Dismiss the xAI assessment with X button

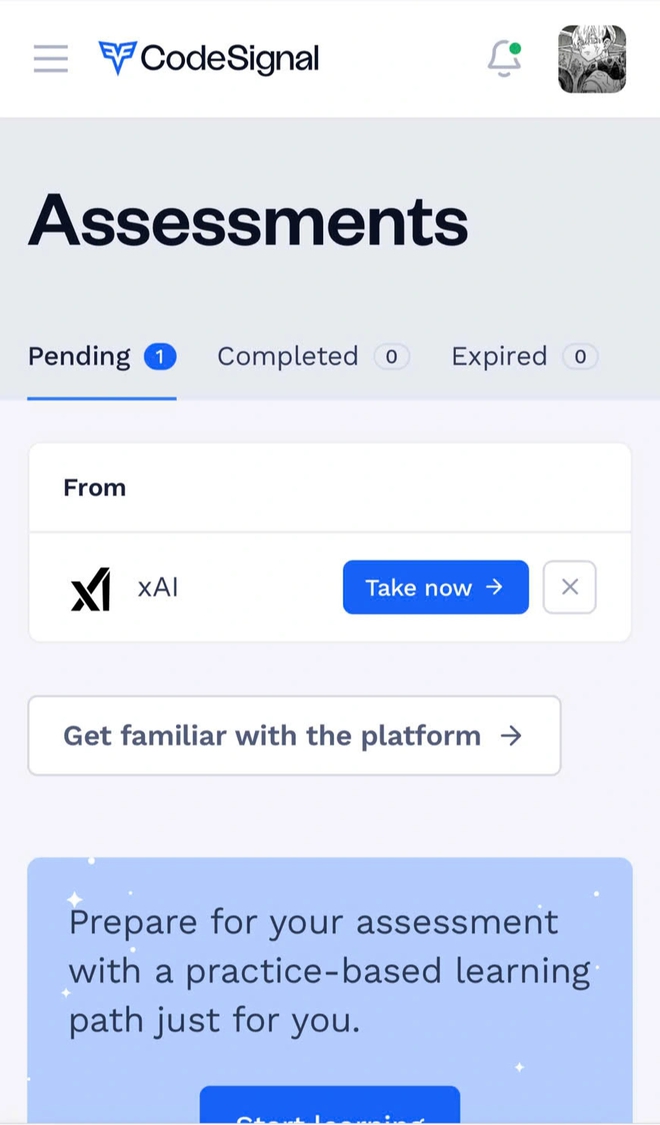[x=570, y=587]
